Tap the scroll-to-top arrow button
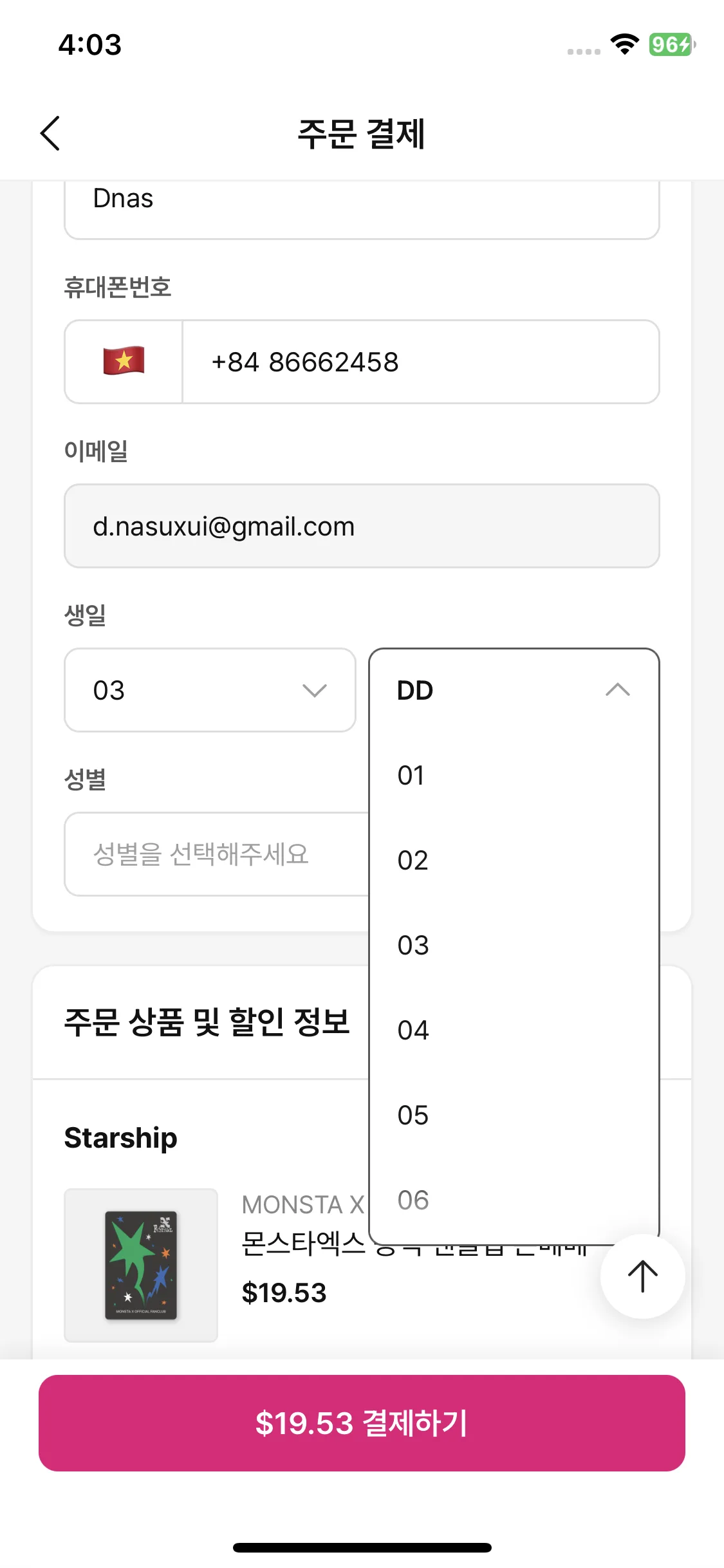Image resolution: width=724 pixels, height=1568 pixels. coord(642,1276)
